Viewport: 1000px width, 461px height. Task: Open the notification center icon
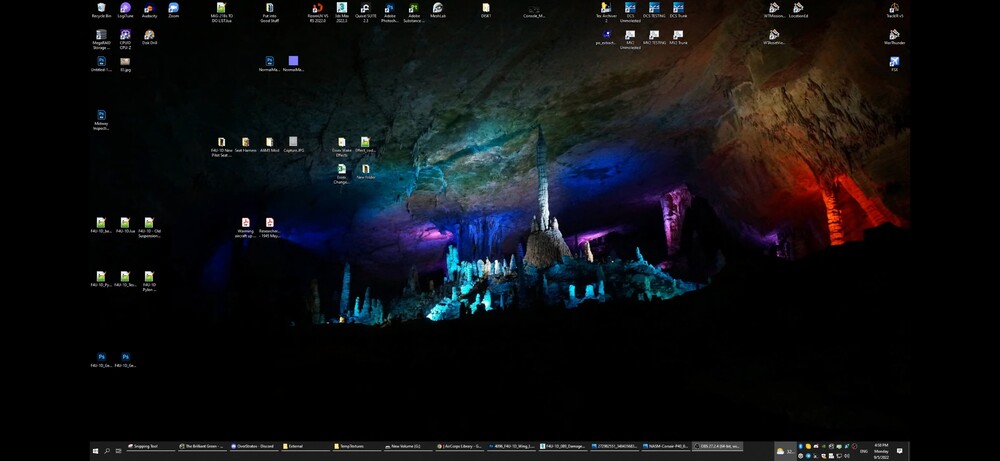click(x=900, y=451)
